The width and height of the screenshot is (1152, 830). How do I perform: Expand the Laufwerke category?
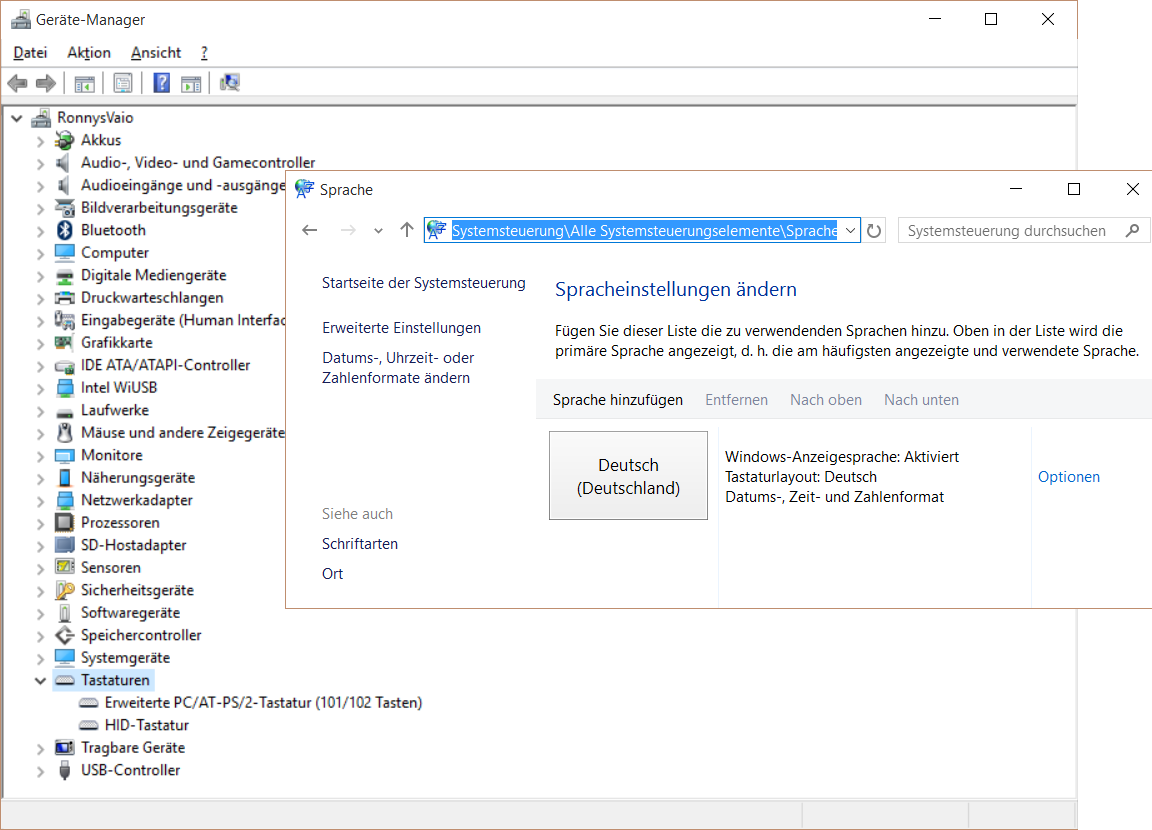coord(40,411)
